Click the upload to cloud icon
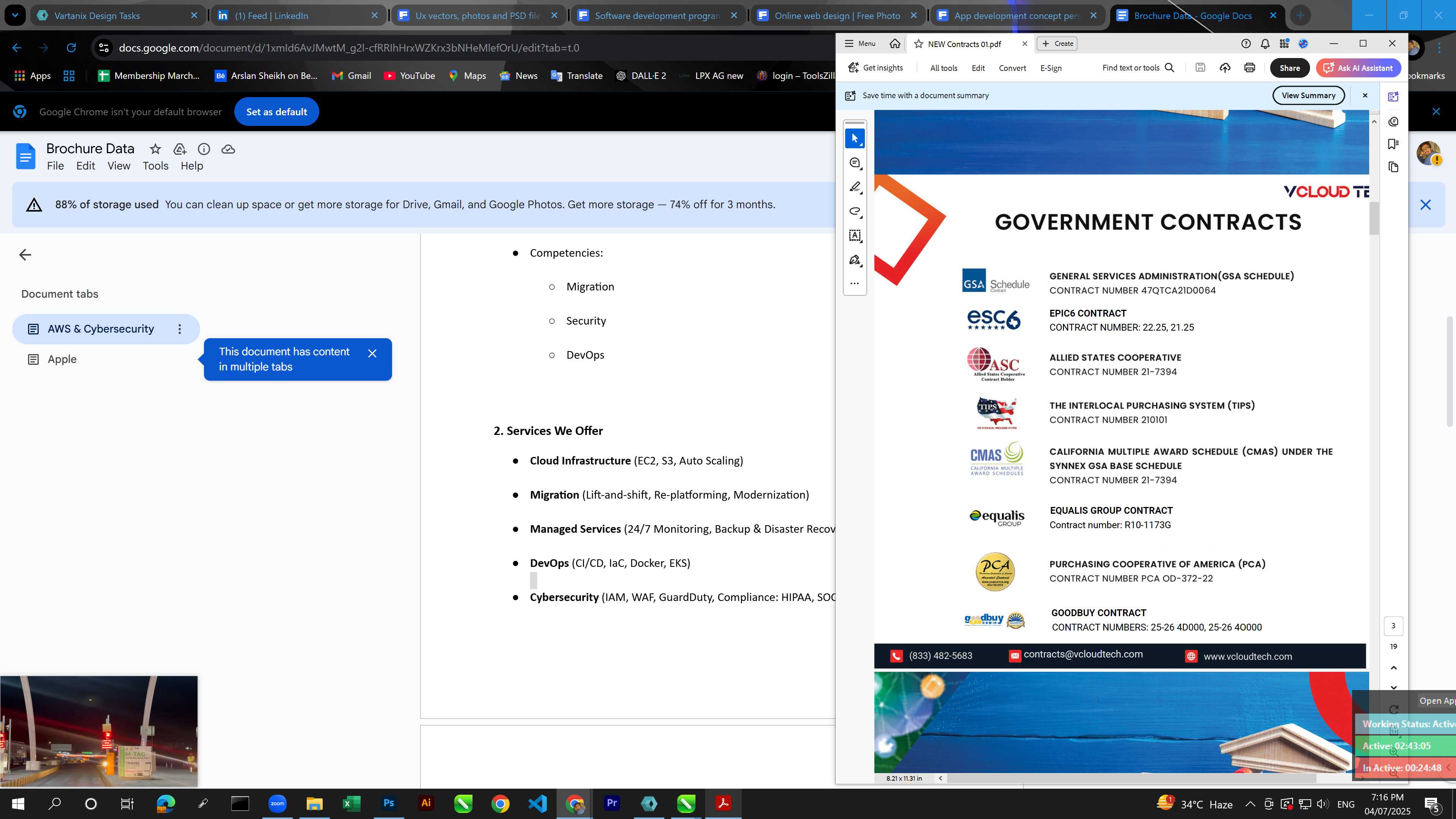The width and height of the screenshot is (1456, 819). [x=1225, y=68]
